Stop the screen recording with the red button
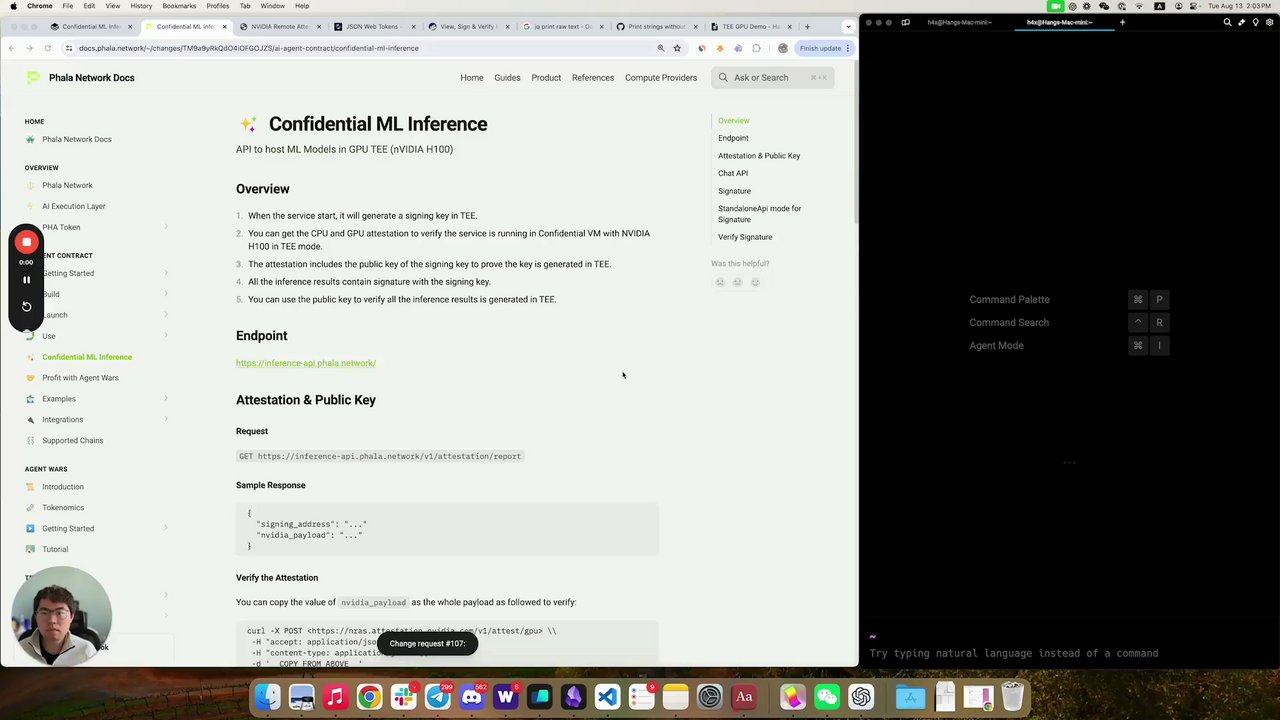 [27, 242]
